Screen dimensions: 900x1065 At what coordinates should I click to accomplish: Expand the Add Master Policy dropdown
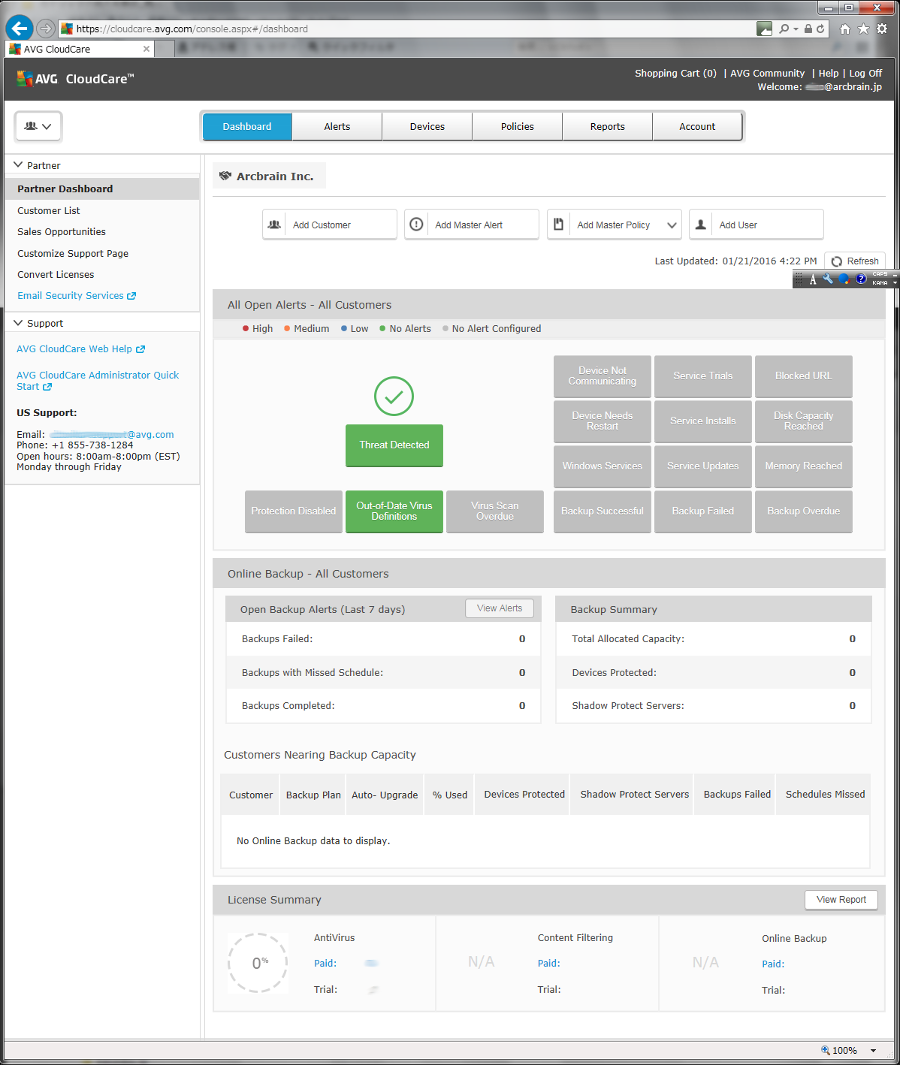point(672,225)
